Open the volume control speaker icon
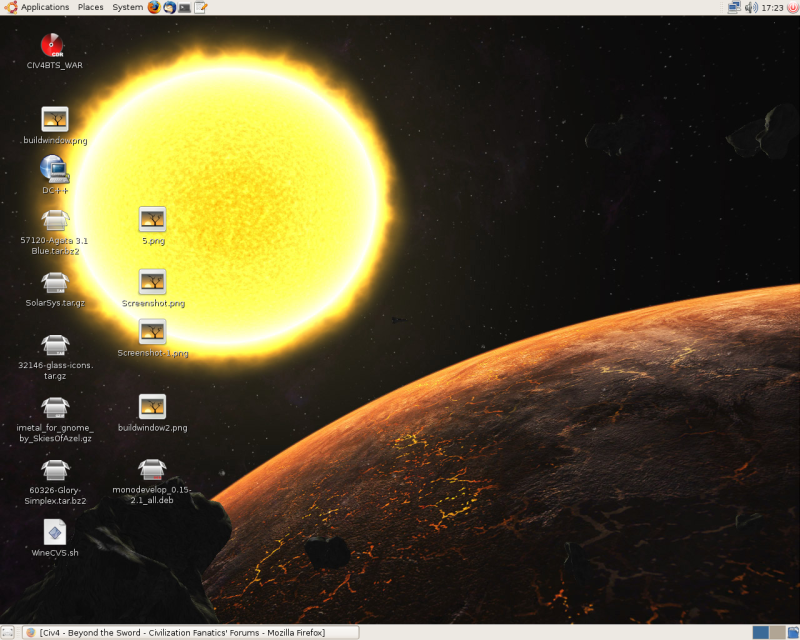Viewport: 800px width, 640px height. [x=750, y=7]
